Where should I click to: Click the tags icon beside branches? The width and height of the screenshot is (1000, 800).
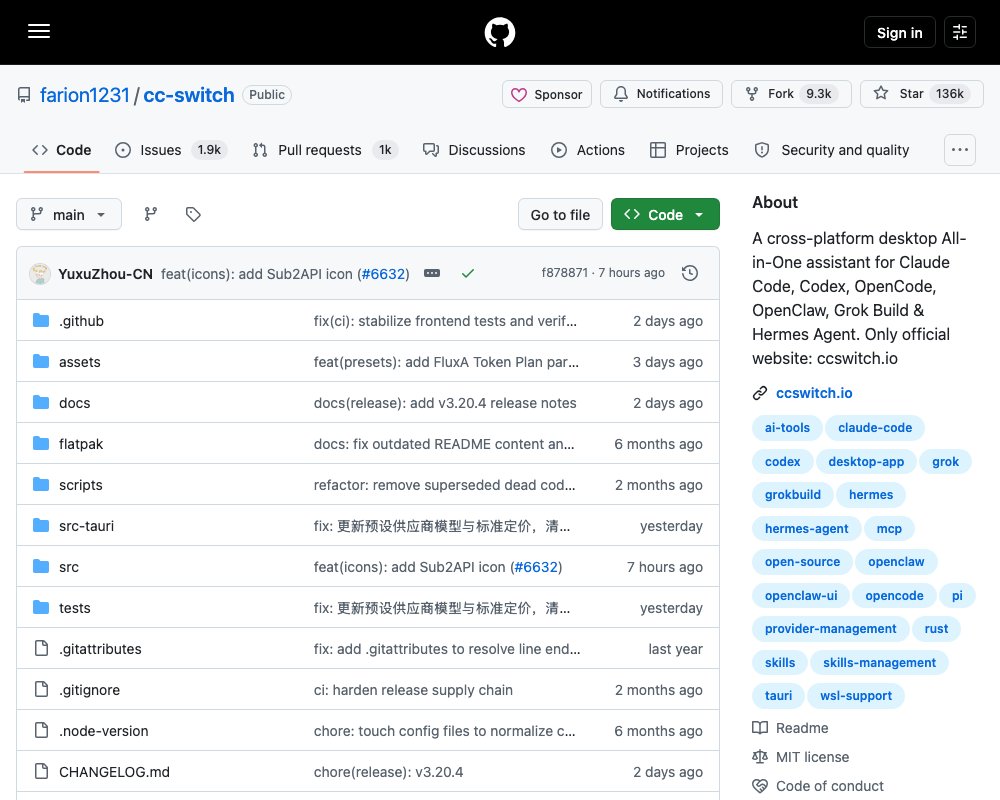(193, 214)
